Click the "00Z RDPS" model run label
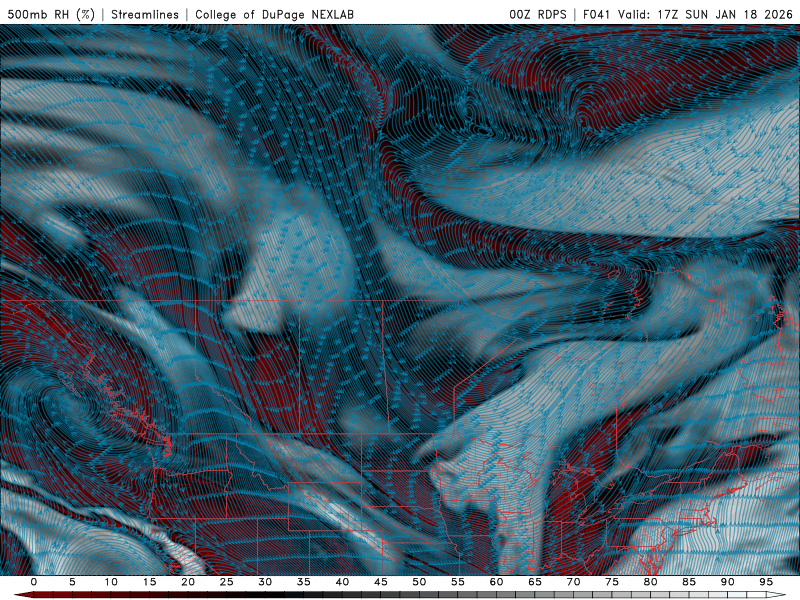Image resolution: width=800 pixels, height=600 pixels. coord(538,14)
